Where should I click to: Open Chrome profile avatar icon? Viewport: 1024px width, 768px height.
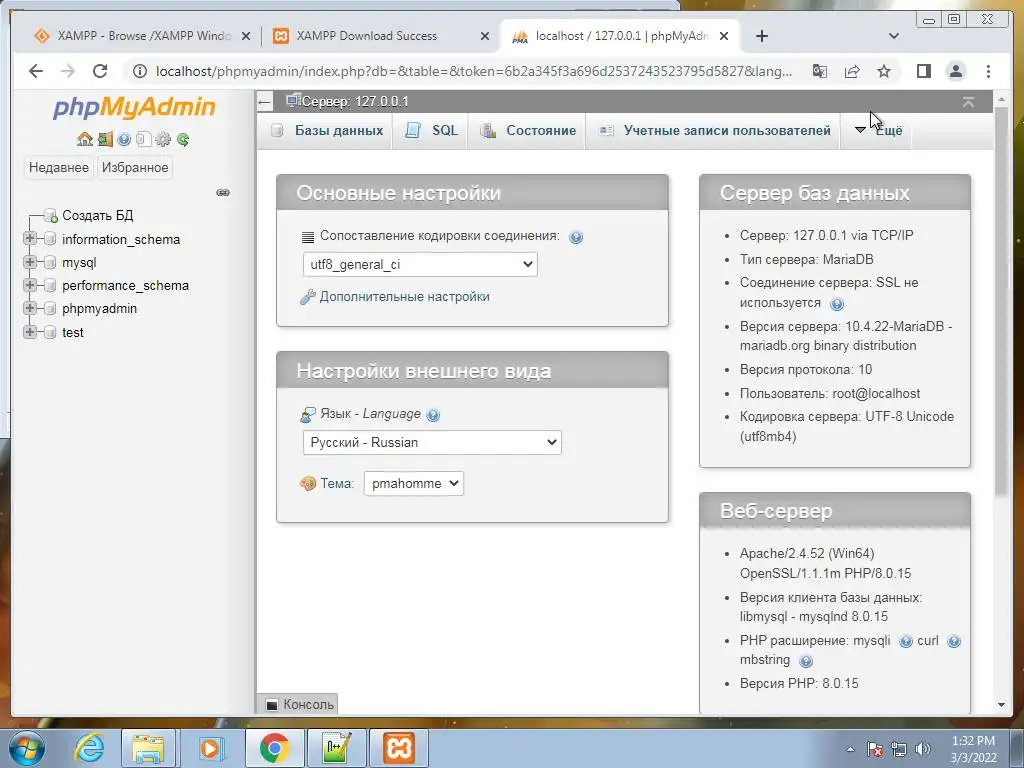[x=955, y=71]
